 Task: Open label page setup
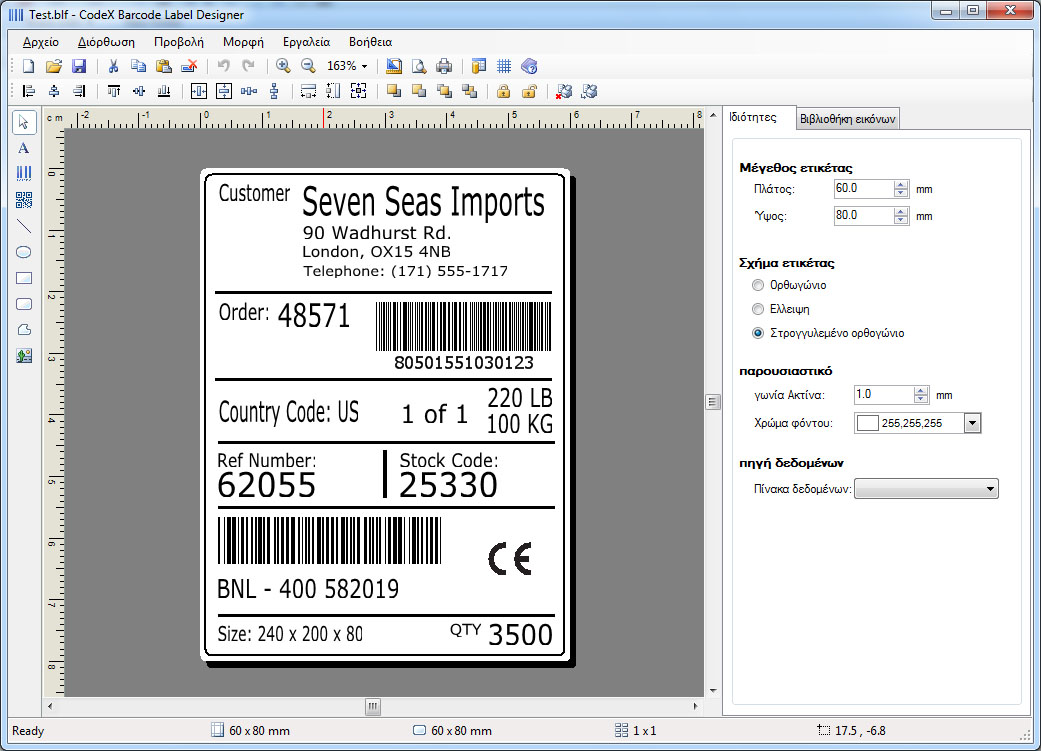(x=394, y=66)
